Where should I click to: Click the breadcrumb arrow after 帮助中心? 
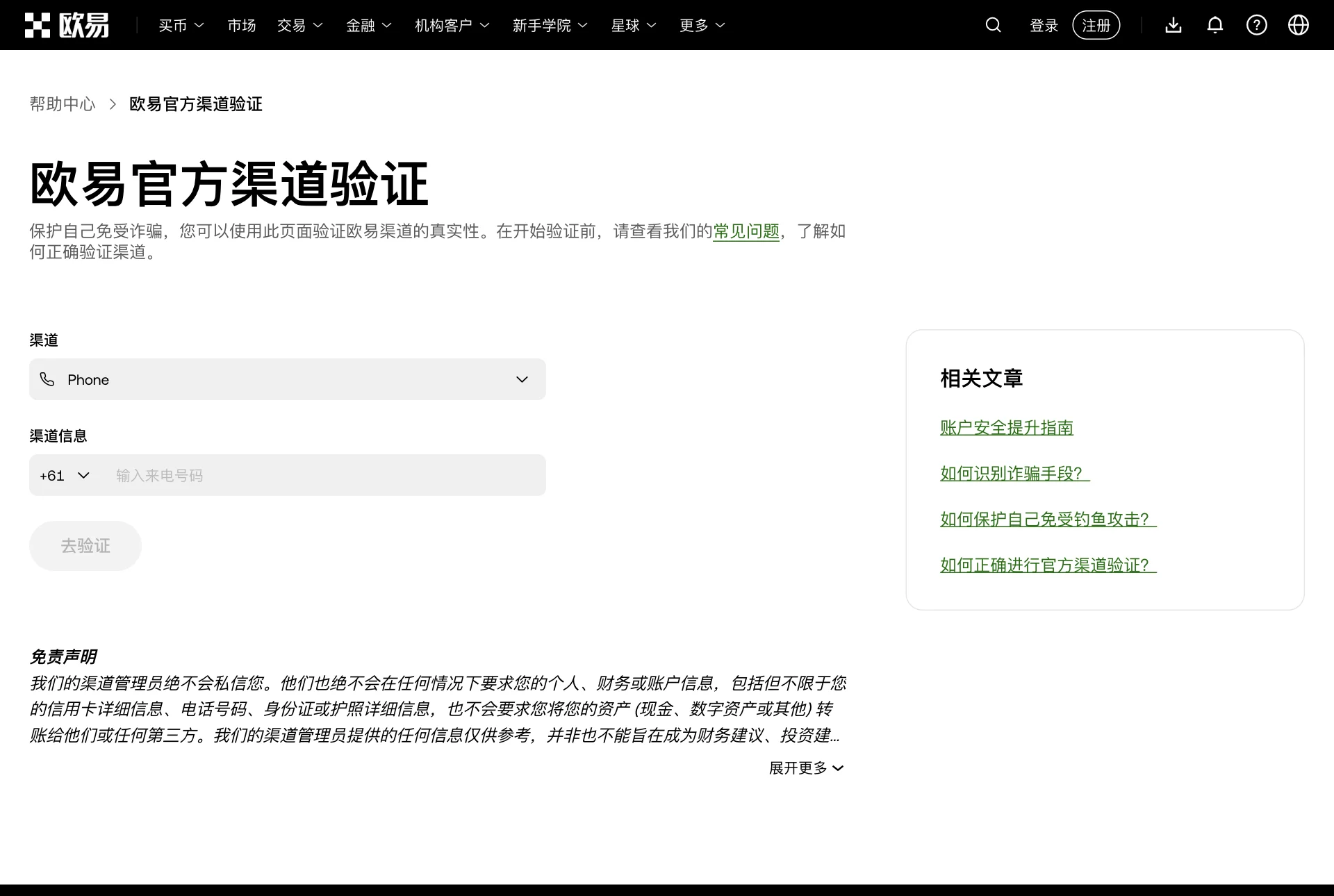click(x=113, y=104)
